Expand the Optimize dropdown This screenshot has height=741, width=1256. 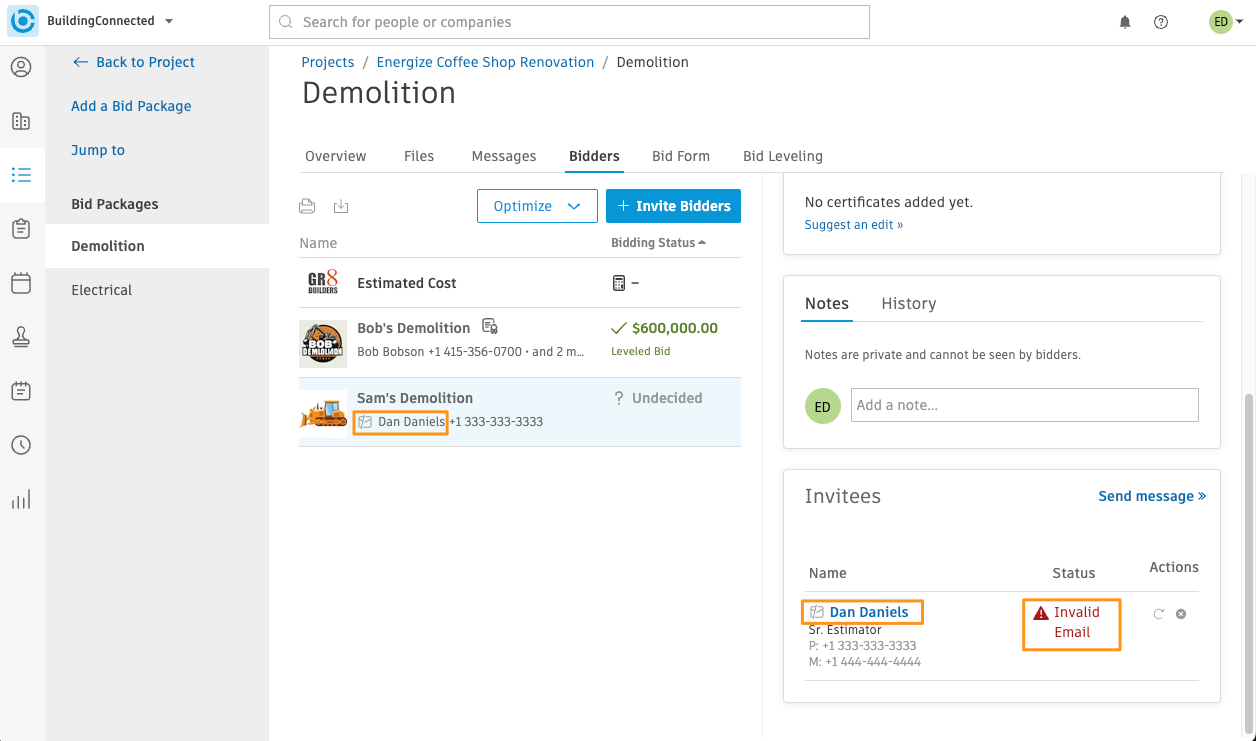click(537, 206)
